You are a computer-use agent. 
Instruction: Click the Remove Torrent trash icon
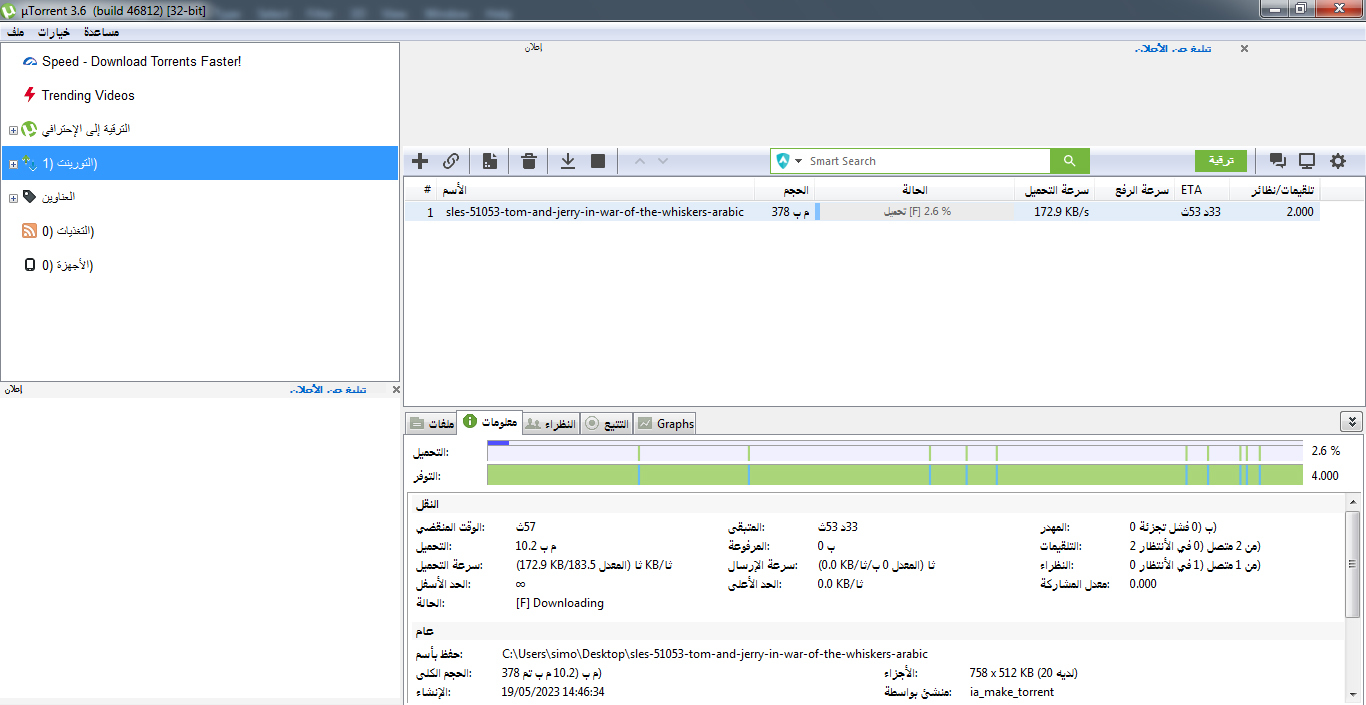pyautogui.click(x=529, y=161)
